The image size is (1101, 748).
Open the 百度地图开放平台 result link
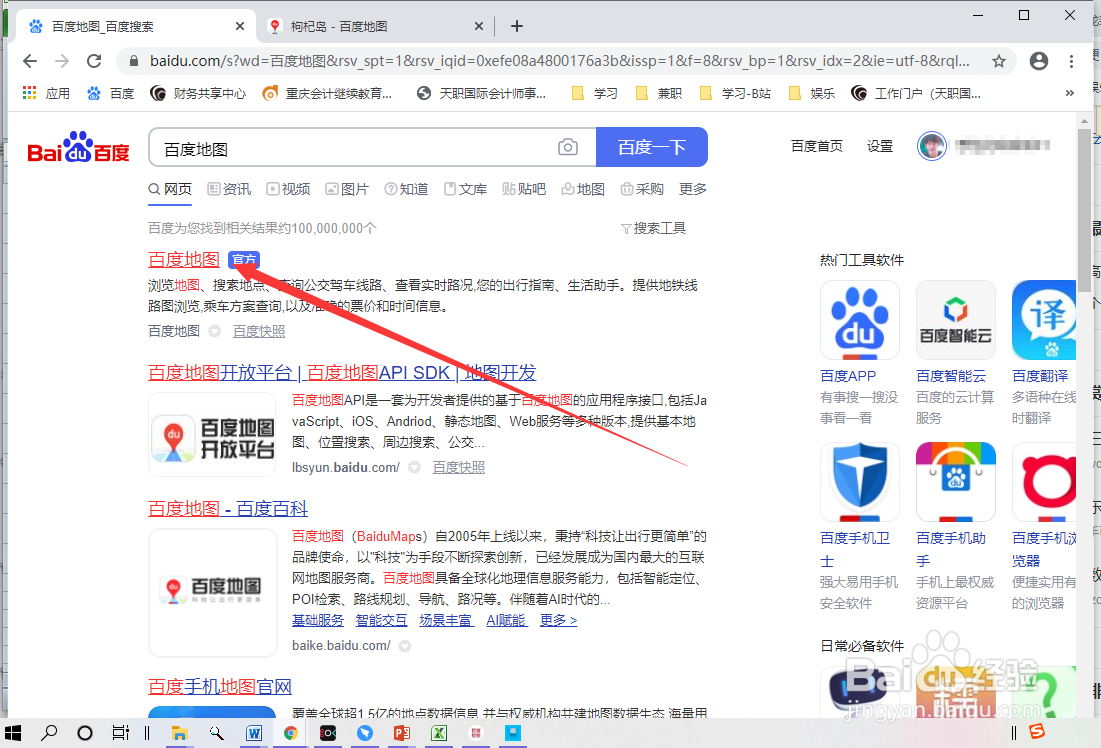pos(342,372)
